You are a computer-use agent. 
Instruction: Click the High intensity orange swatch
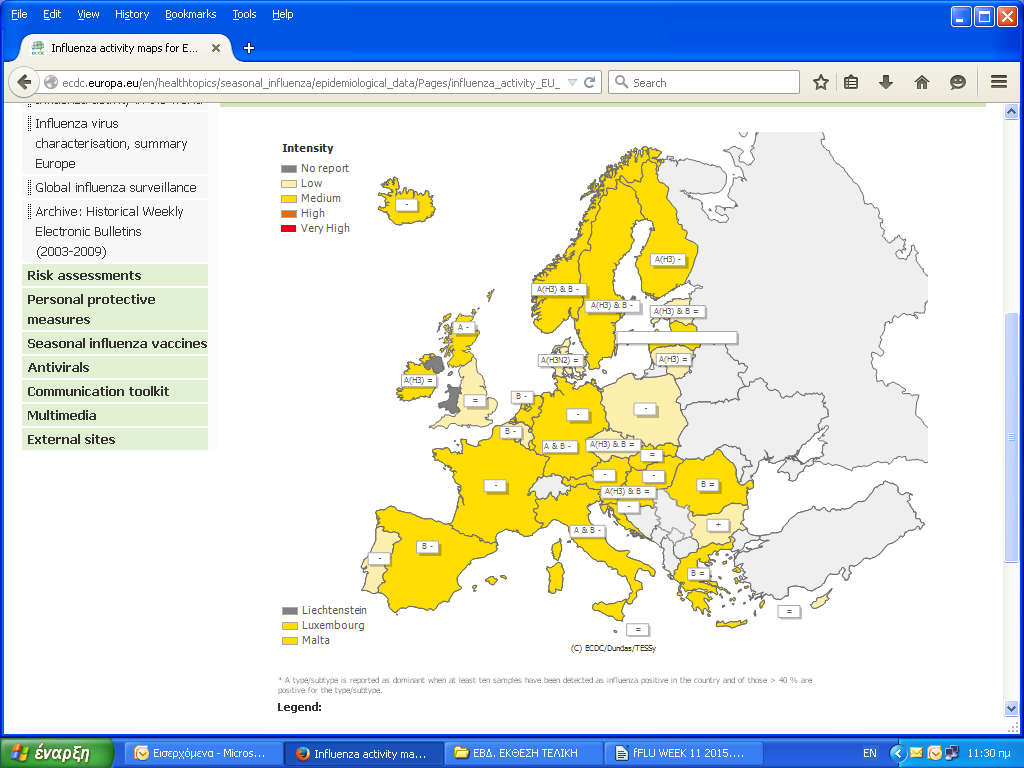click(289, 214)
